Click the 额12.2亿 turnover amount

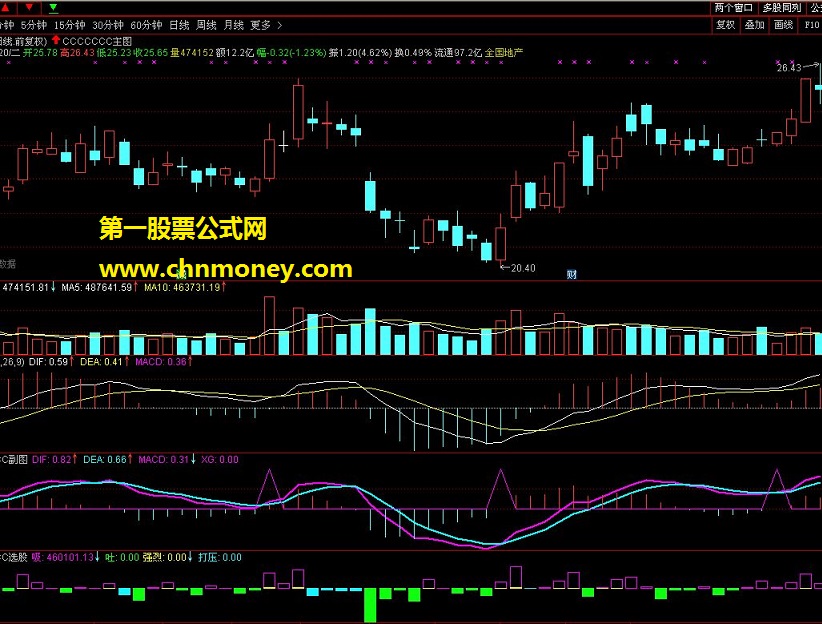235,52
